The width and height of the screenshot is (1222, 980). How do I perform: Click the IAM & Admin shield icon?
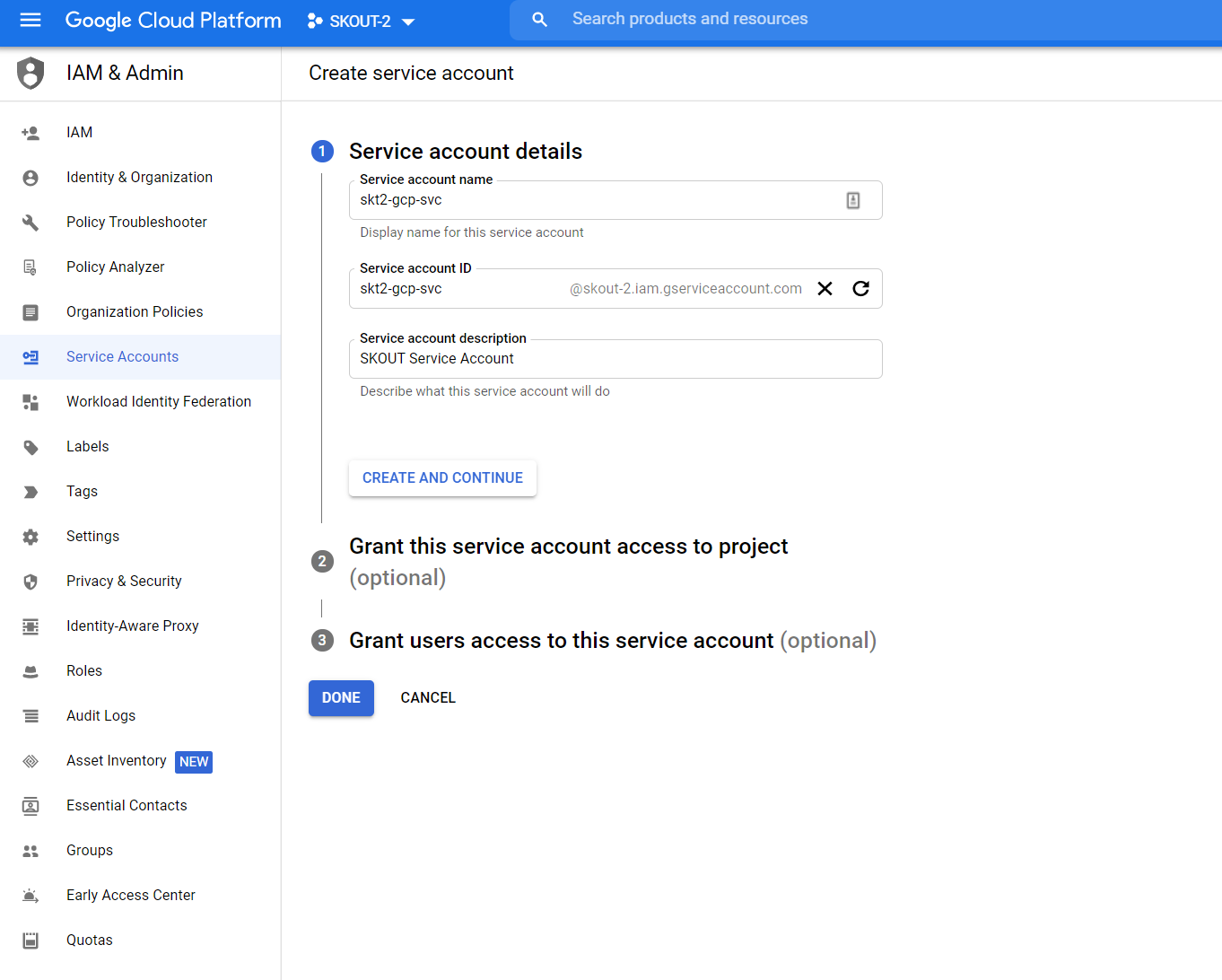tap(31, 74)
